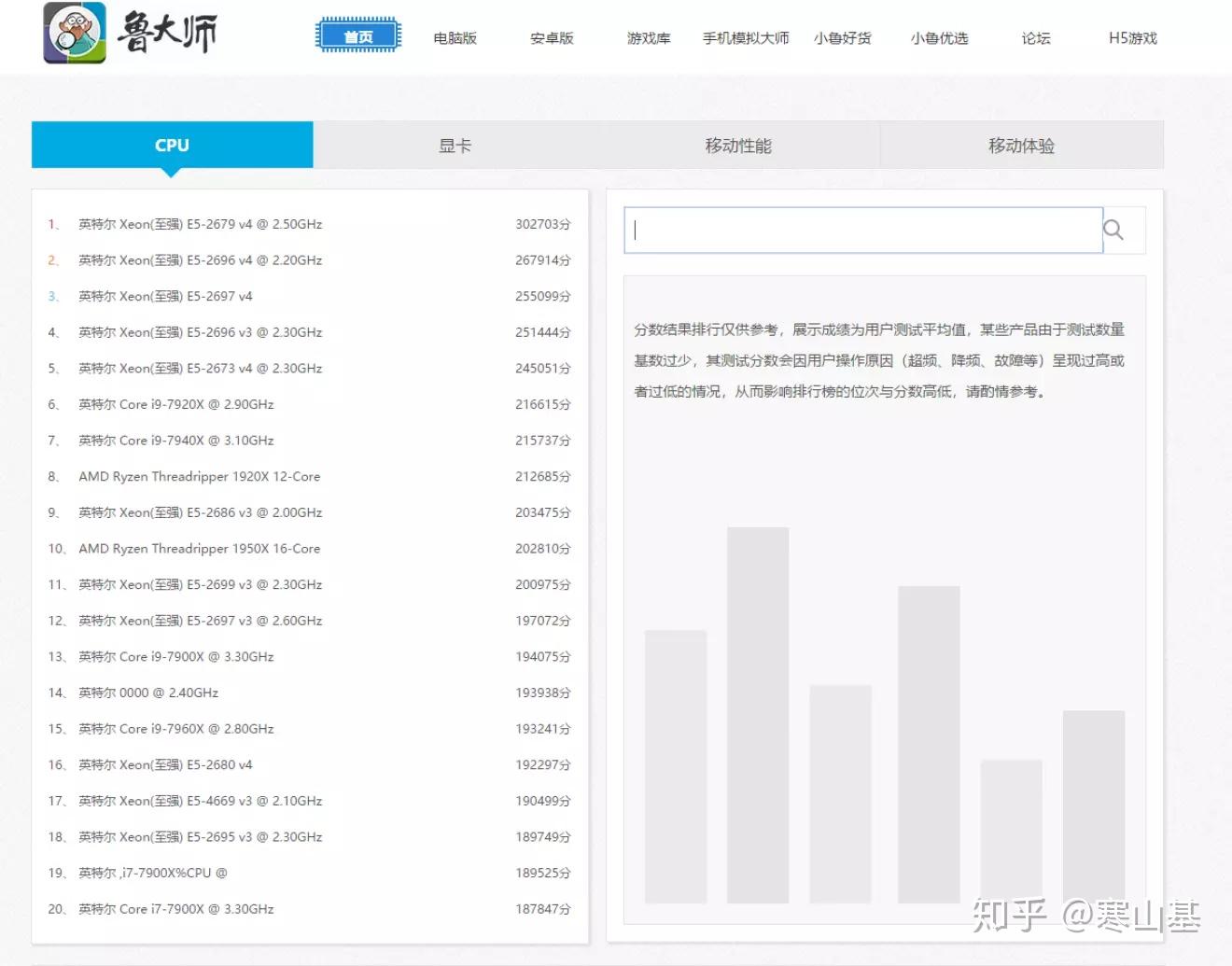Select the 英特尔 0000 @ 2.40GHz entry
This screenshot has height=966, width=1232.
click(309, 693)
